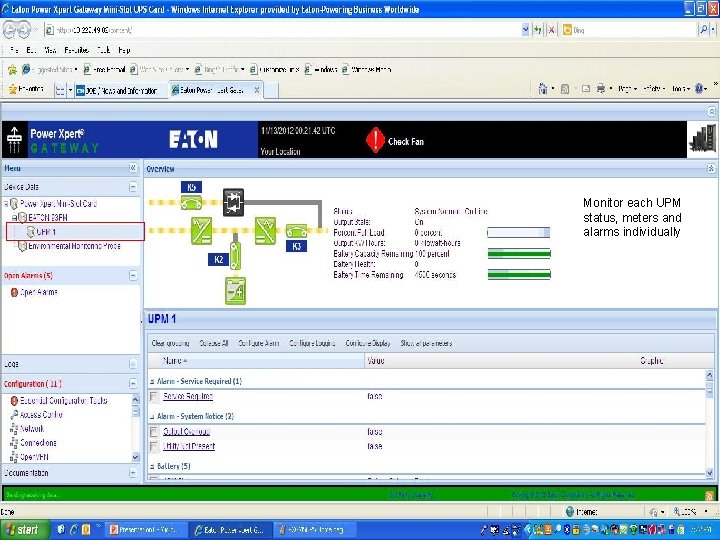
Task: Click Clear grouping in UPM 1 toolbar
Action: tap(170, 343)
